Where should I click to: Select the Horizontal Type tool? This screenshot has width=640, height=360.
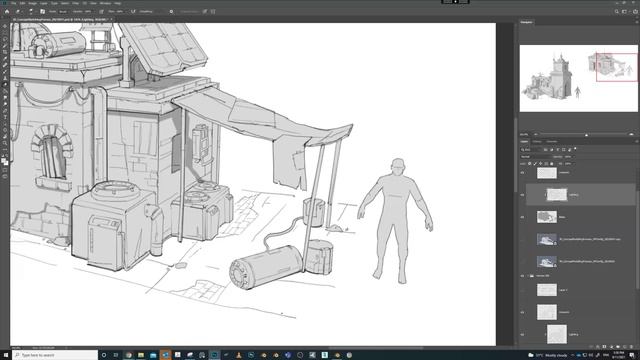(x=5, y=118)
